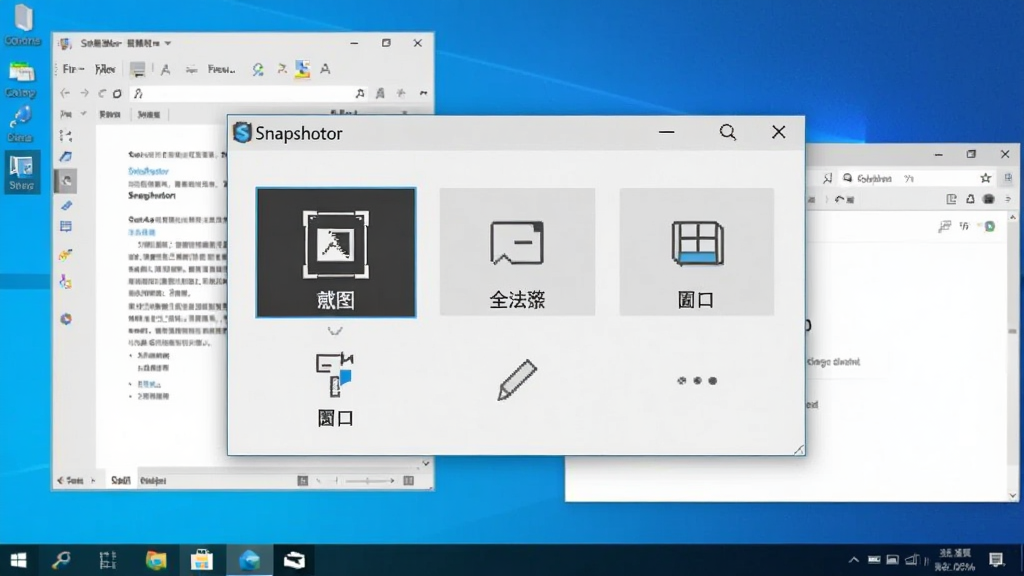
Task: Toggle the favorite star in the browser window
Action: coord(985,178)
